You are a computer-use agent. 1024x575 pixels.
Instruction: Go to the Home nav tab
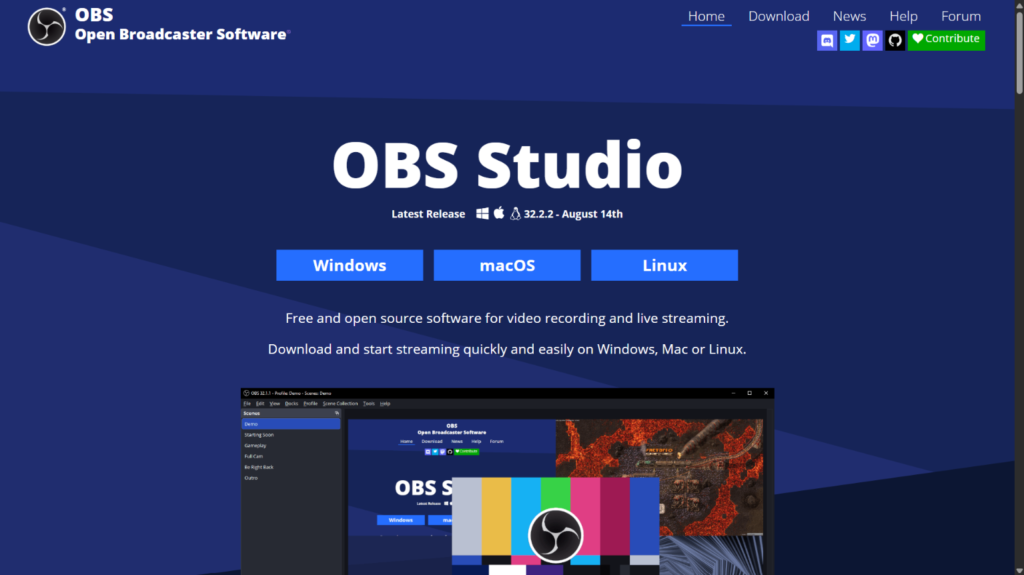coord(706,16)
